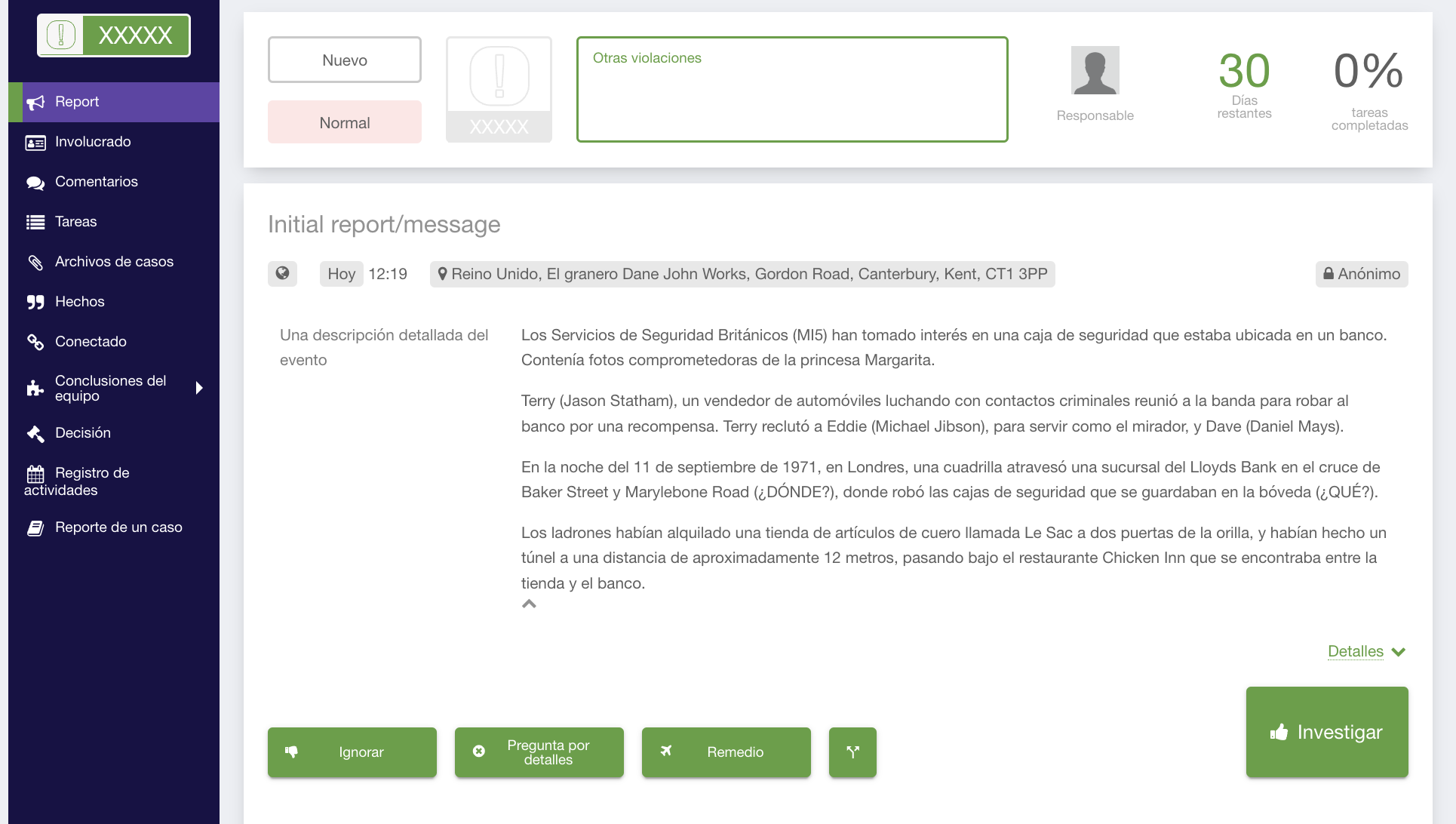Open Comentarios in the sidebar
The image size is (1456, 824).
click(97, 182)
